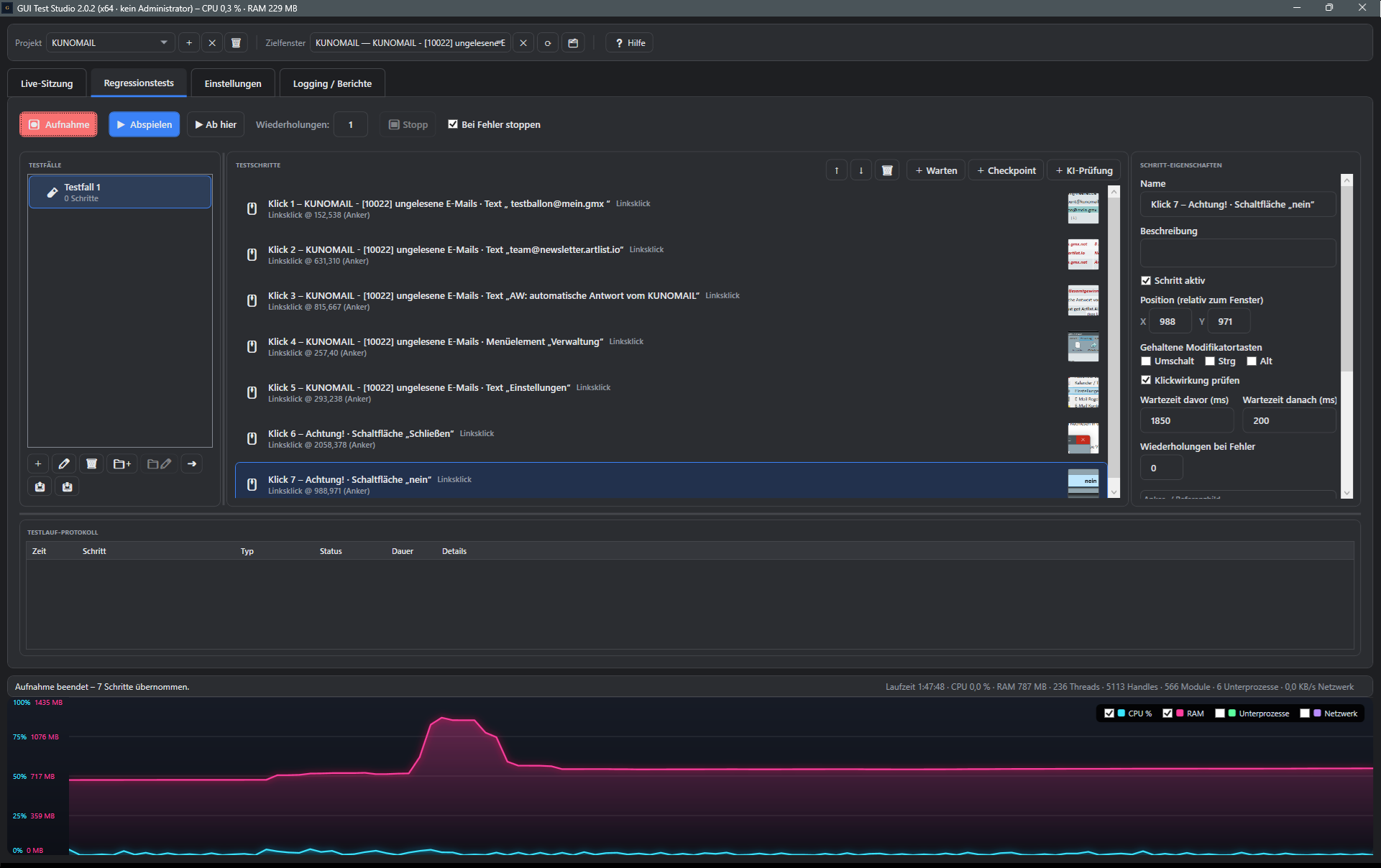Close project with X icon next to plus
1381x868 pixels.
point(212,43)
